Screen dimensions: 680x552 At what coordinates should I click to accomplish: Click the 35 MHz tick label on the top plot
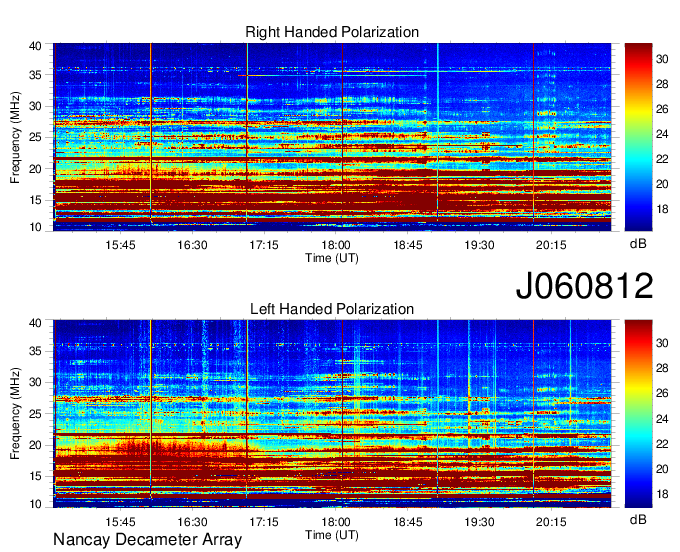pyautogui.click(x=36, y=75)
